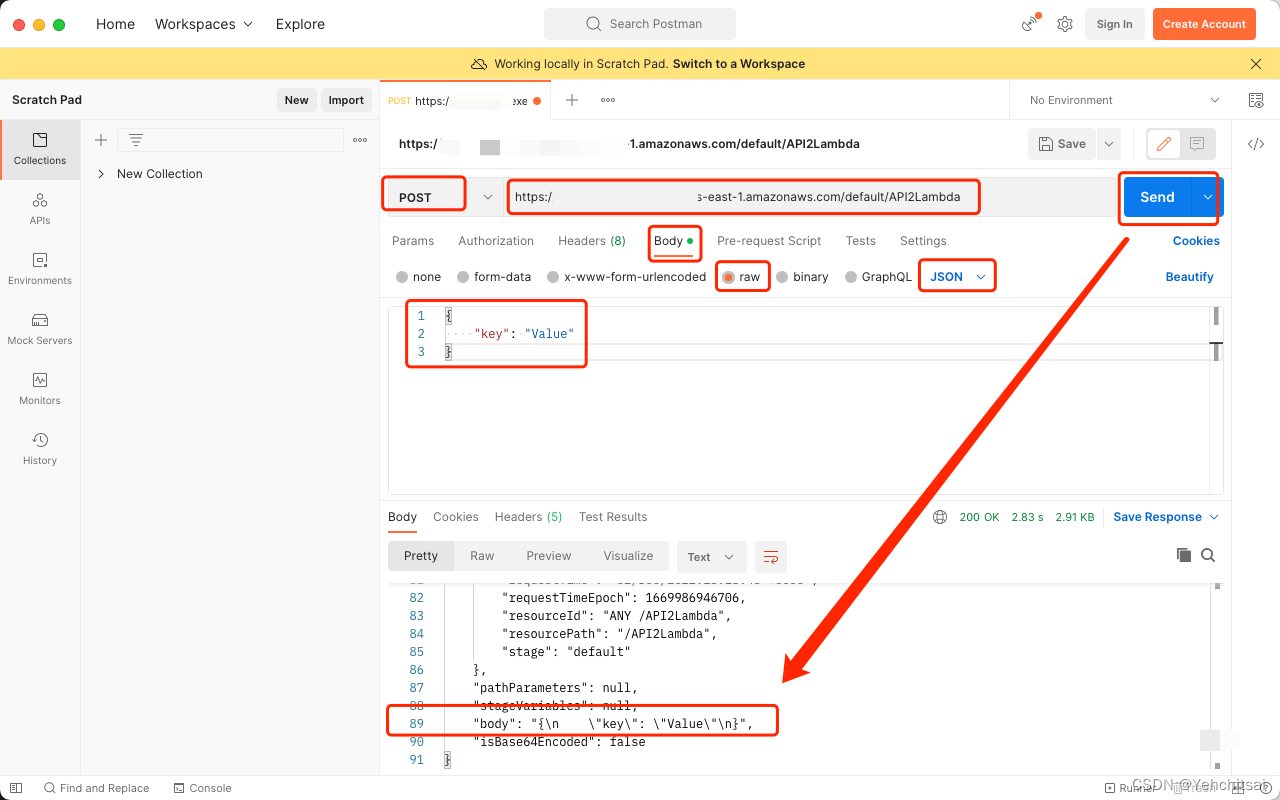
Task: Switch to the Pre-request Script tab
Action: click(x=769, y=241)
